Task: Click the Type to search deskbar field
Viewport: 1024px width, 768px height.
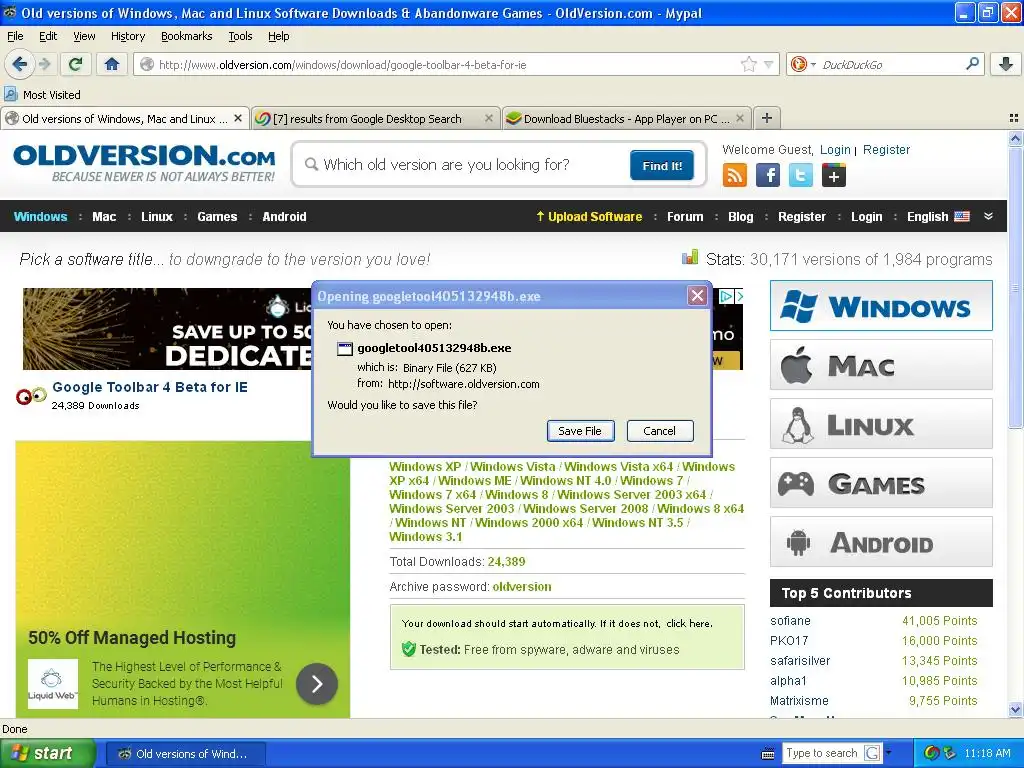Action: tap(822, 753)
